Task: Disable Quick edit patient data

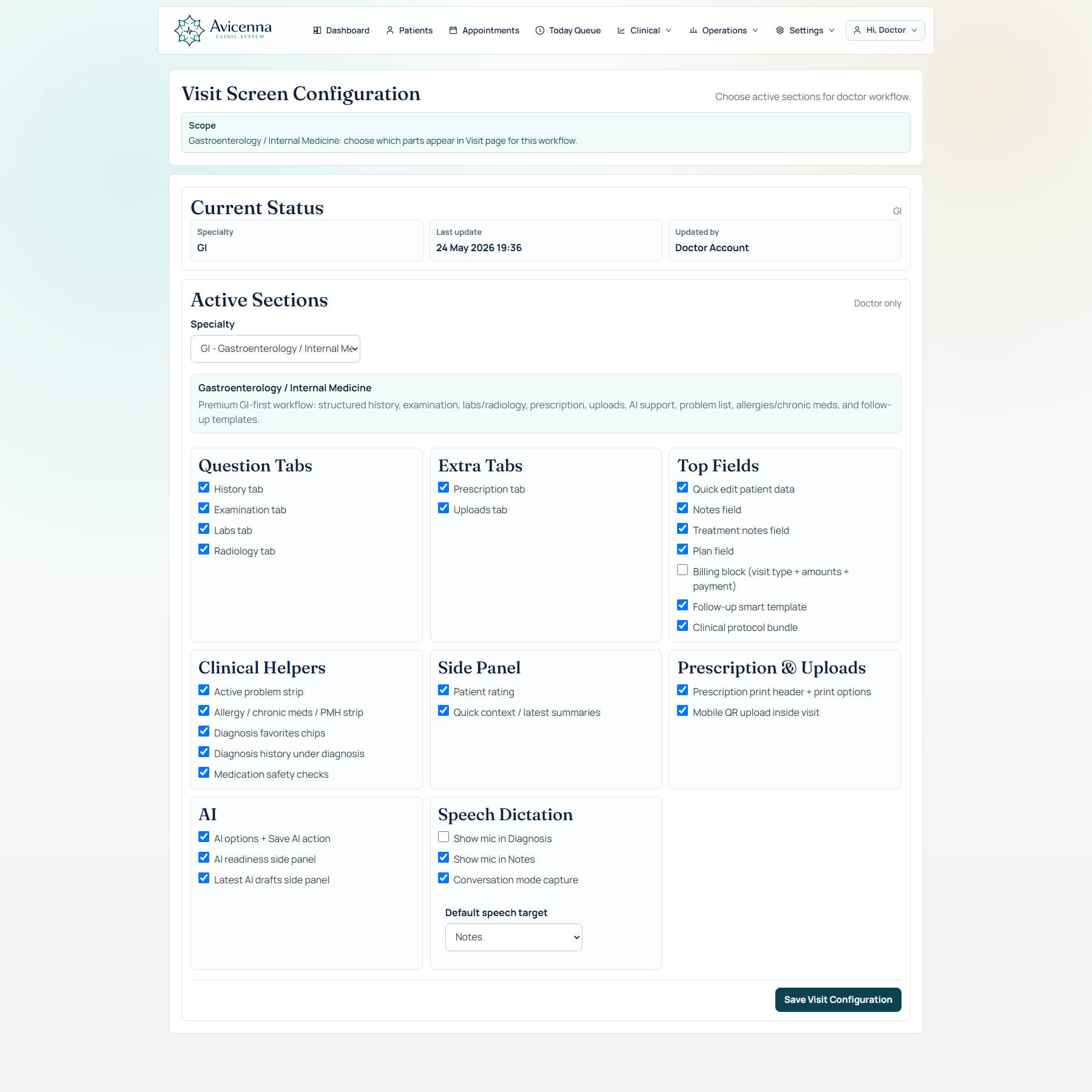Action: [x=682, y=488]
